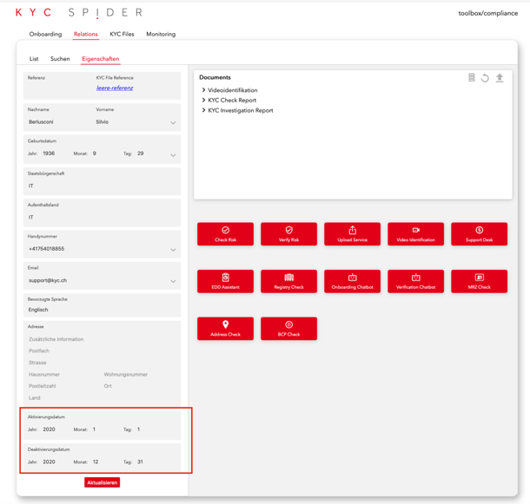The image size is (530, 504).
Task: Run the BCP Check
Action: click(x=289, y=329)
